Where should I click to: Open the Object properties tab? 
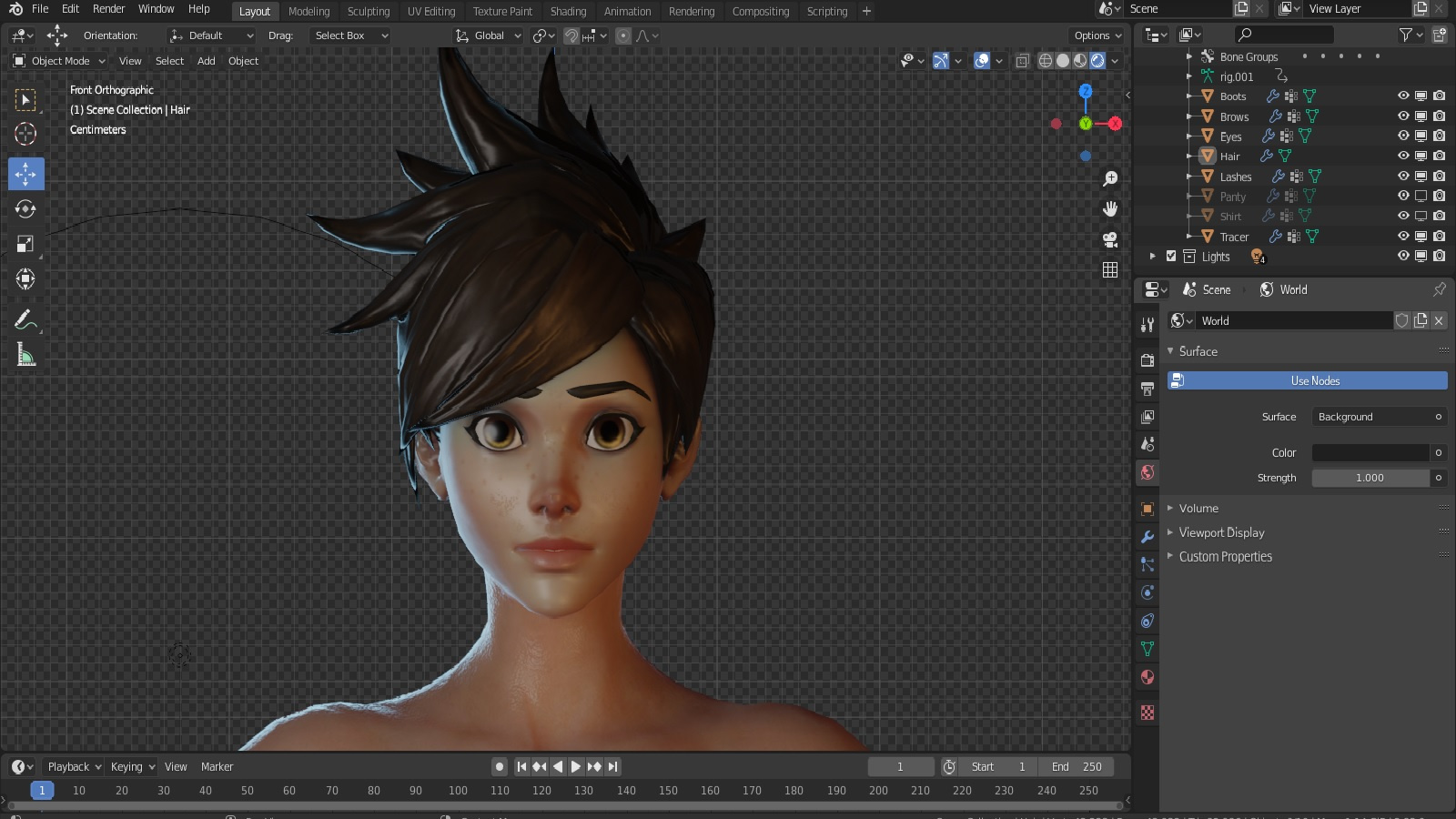[1148, 509]
